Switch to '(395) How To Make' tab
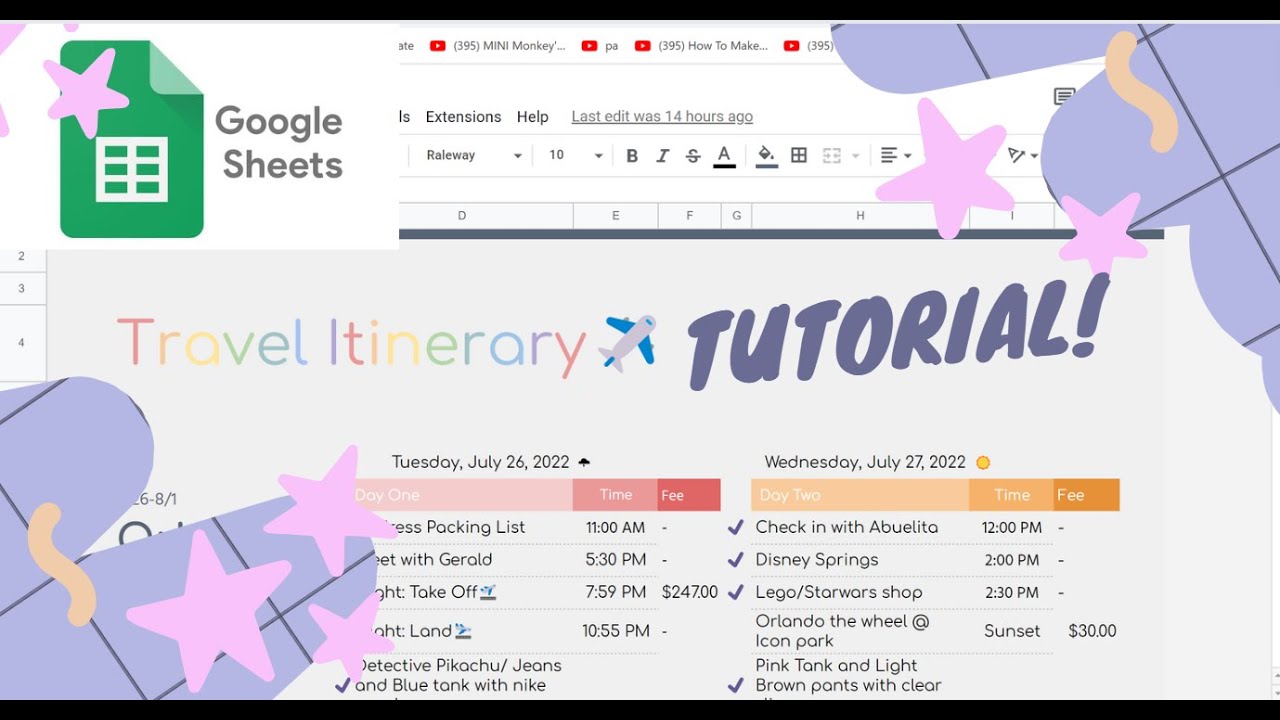The image size is (1280, 720). 702,45
